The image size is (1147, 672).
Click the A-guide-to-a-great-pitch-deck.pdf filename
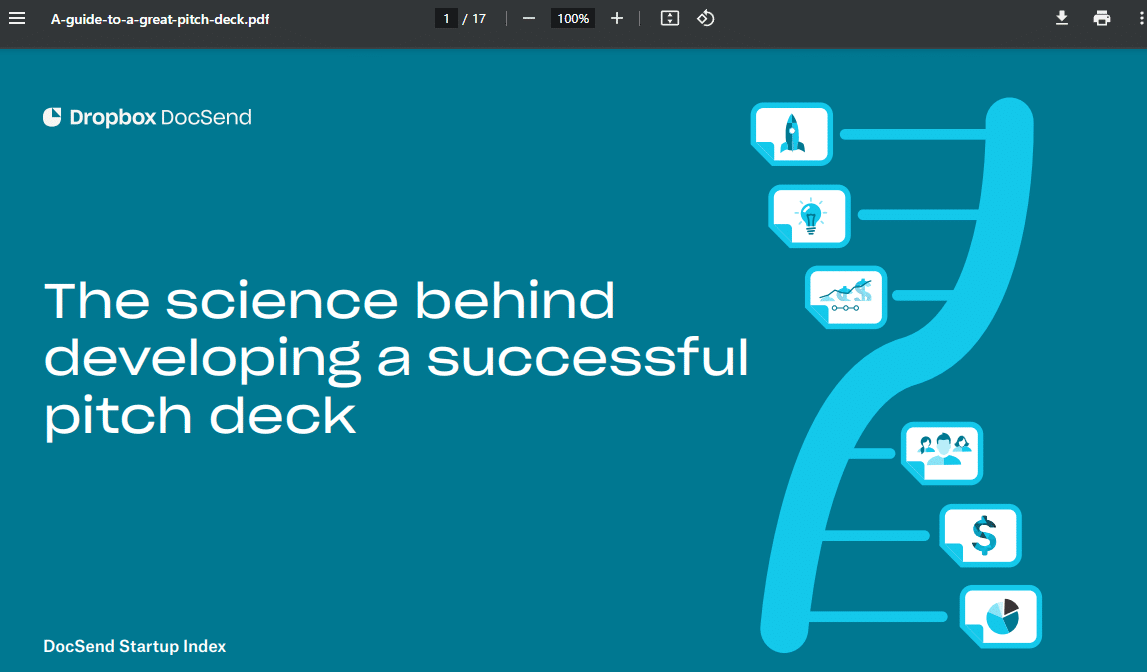click(x=159, y=17)
